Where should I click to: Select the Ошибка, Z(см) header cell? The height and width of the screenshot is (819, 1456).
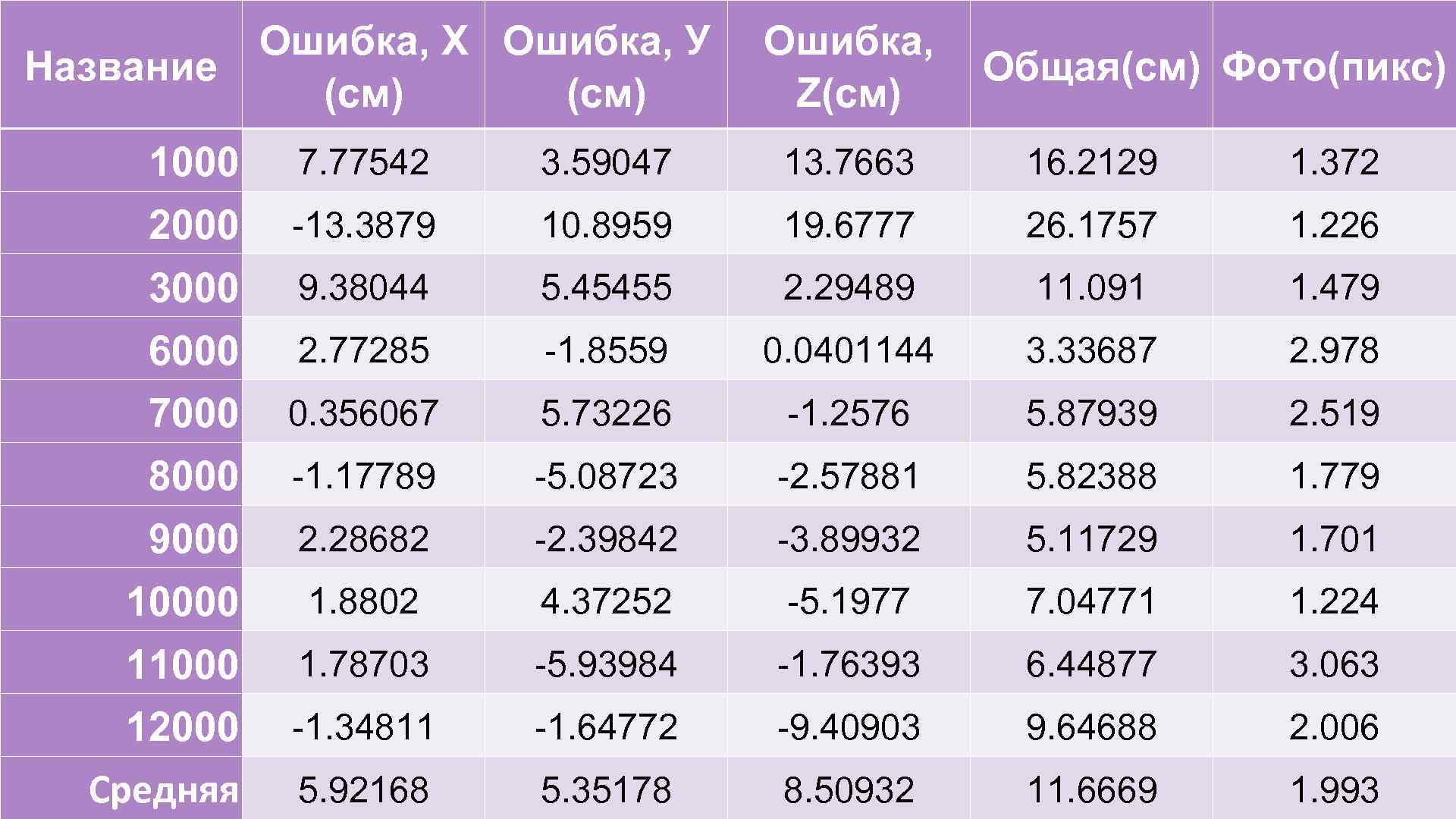coord(848,66)
